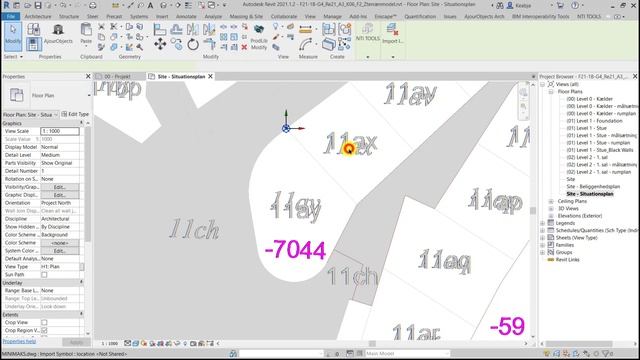Select the Trim/Extend to Corner tool
The width and height of the screenshot is (640, 360).
click(x=209, y=44)
